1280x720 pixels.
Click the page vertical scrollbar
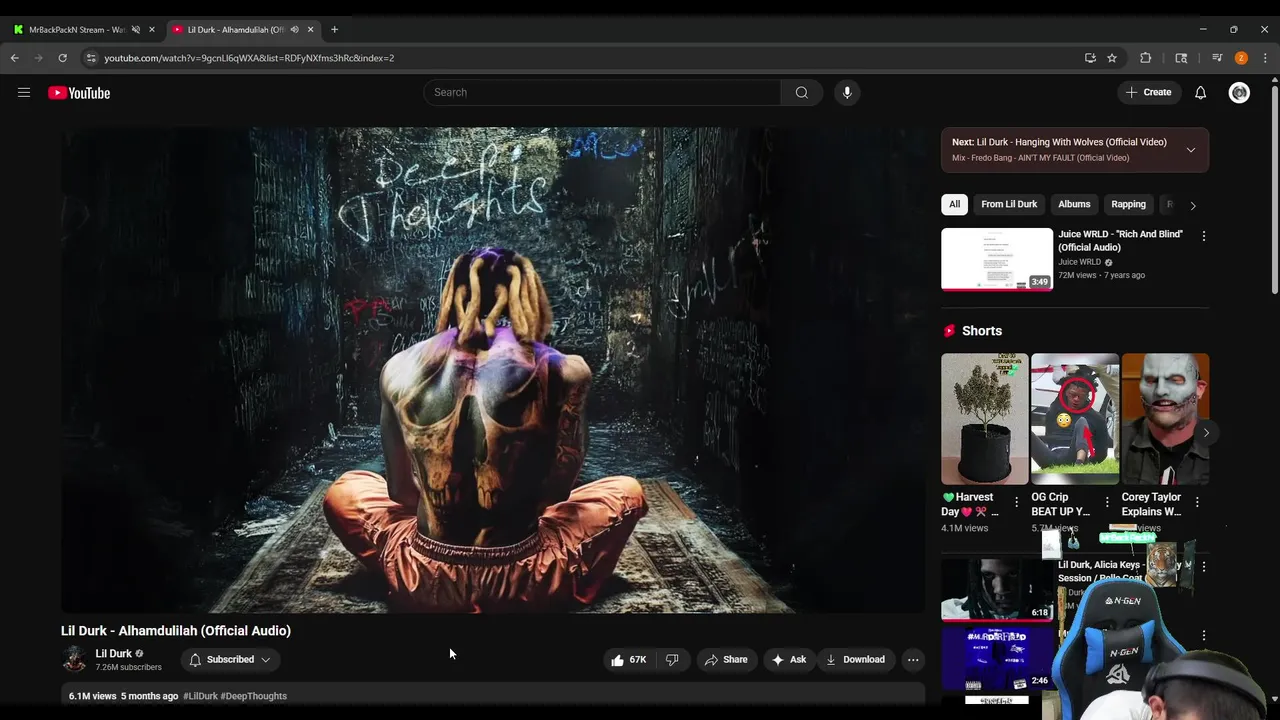click(x=1274, y=190)
